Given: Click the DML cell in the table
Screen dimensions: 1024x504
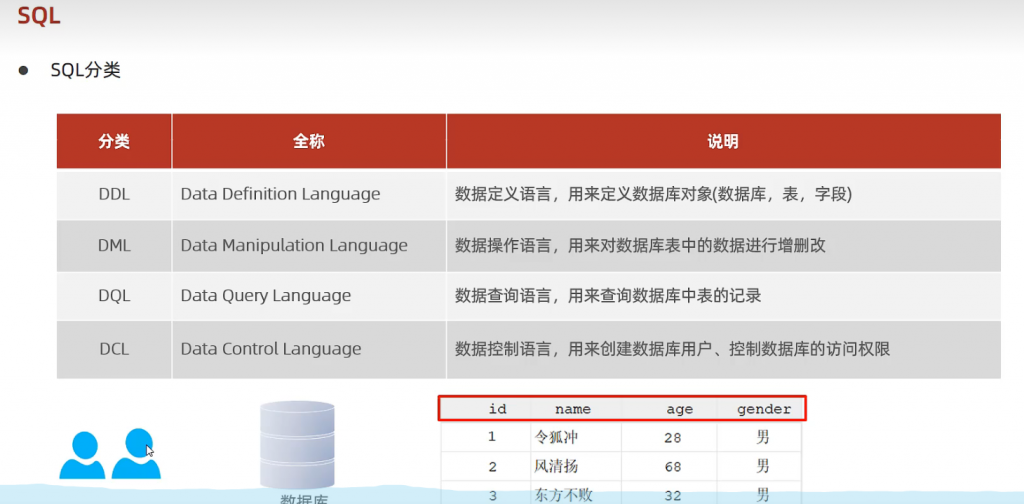Looking at the screenshot, I should click(114, 245).
